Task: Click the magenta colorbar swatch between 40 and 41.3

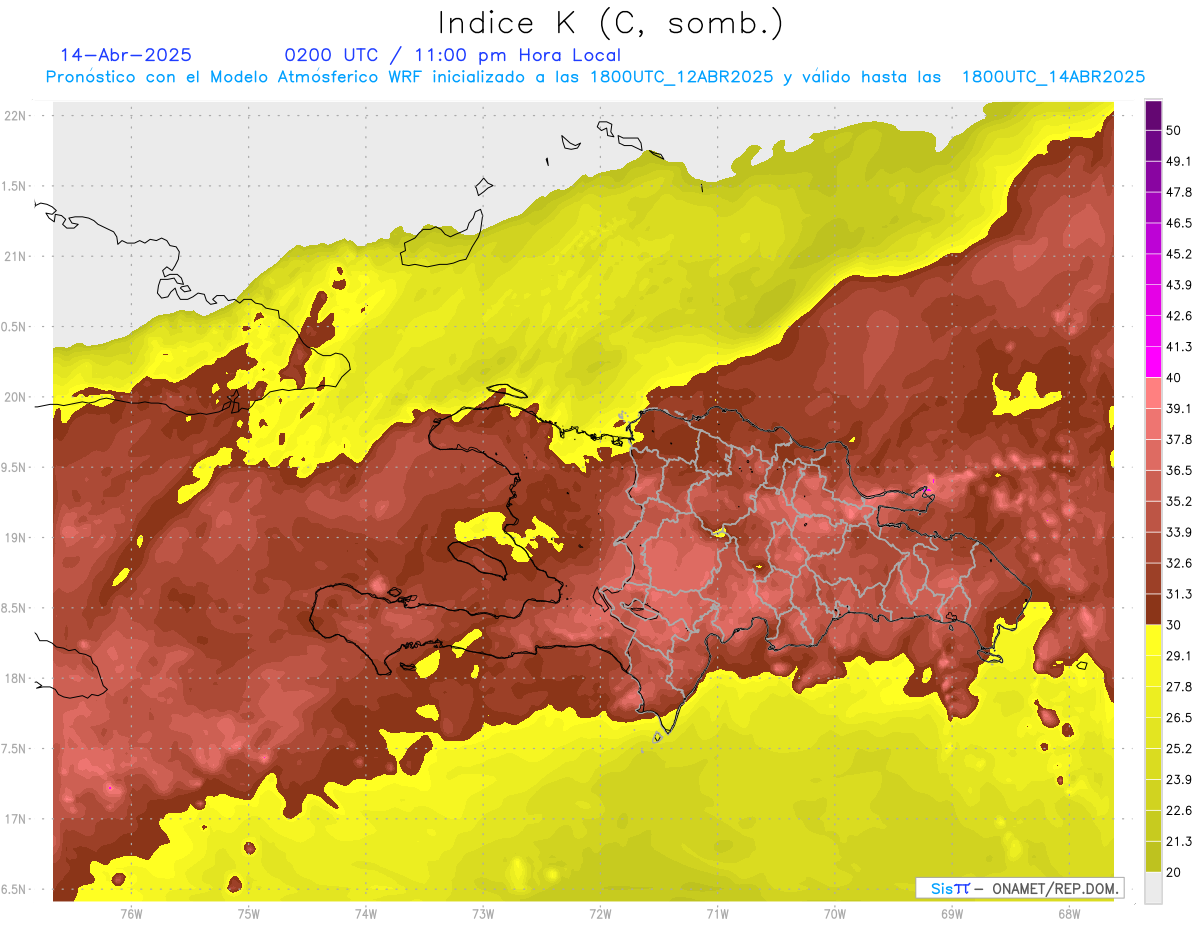Action: click(1153, 362)
